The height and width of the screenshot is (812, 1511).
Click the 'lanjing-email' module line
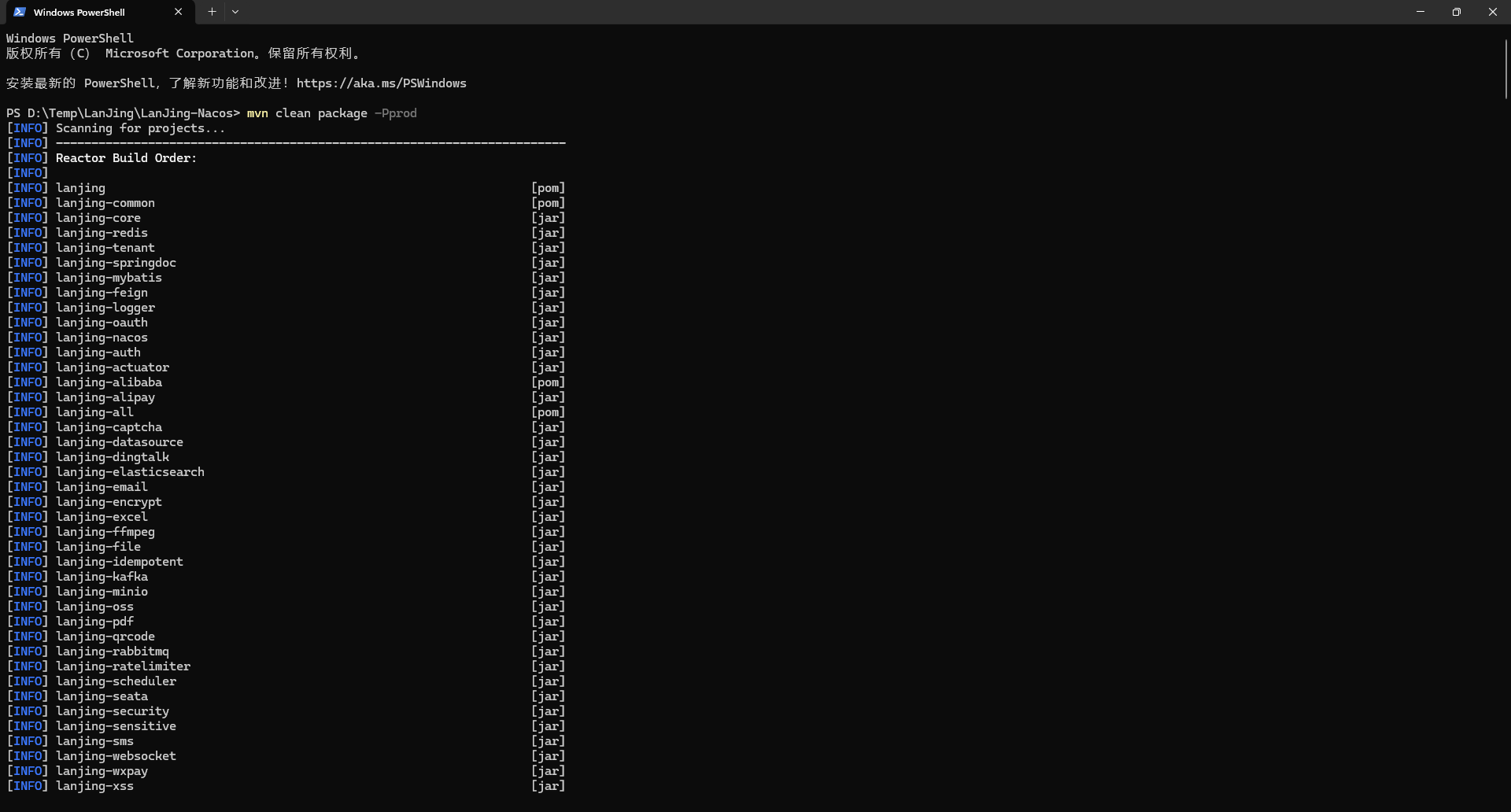click(x=102, y=487)
